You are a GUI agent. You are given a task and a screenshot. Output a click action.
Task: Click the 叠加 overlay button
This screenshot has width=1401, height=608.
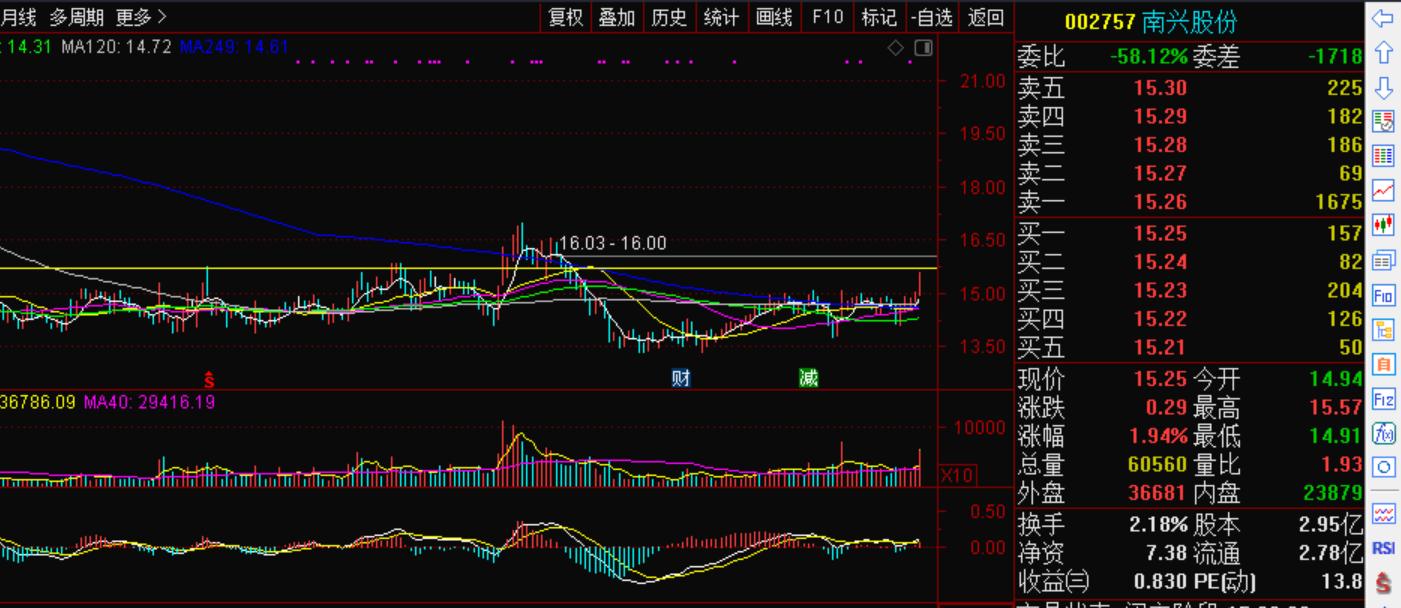tap(617, 17)
